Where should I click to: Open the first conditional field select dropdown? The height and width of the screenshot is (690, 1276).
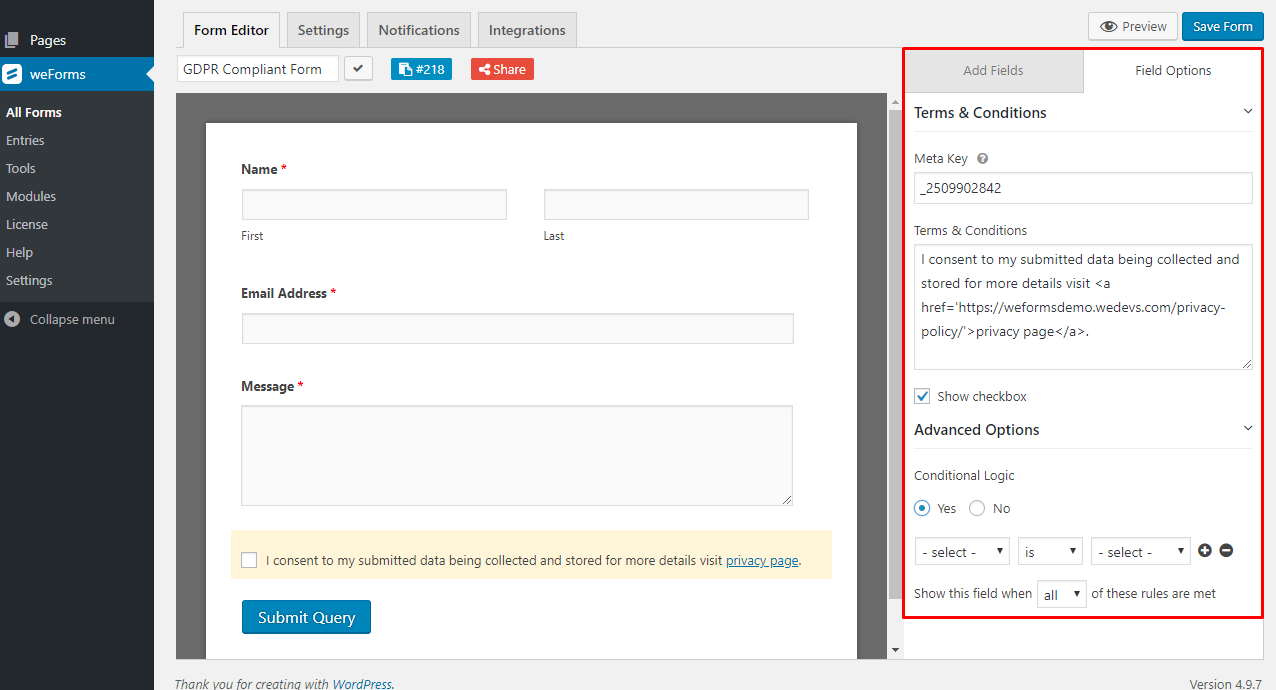(963, 552)
